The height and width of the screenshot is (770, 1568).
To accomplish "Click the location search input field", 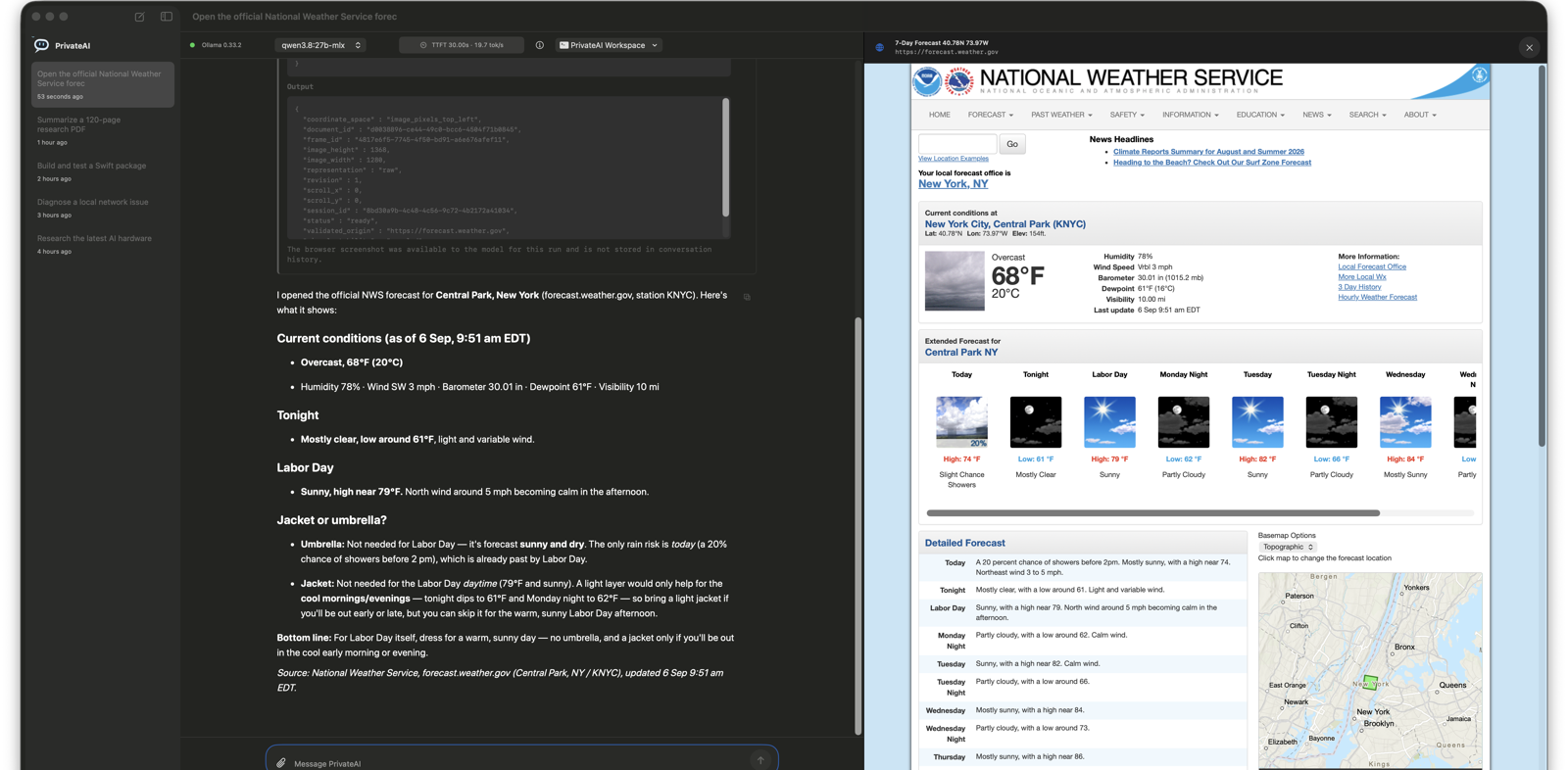I will [957, 144].
